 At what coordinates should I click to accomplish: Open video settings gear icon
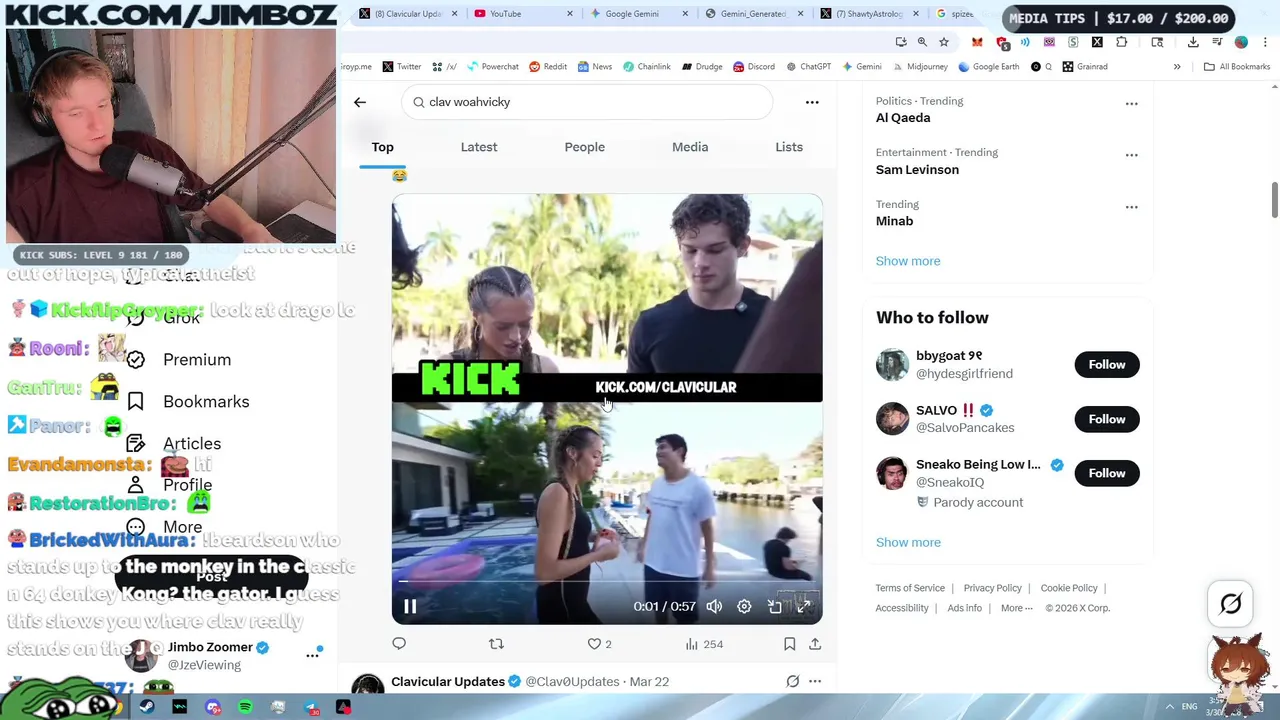point(744,606)
